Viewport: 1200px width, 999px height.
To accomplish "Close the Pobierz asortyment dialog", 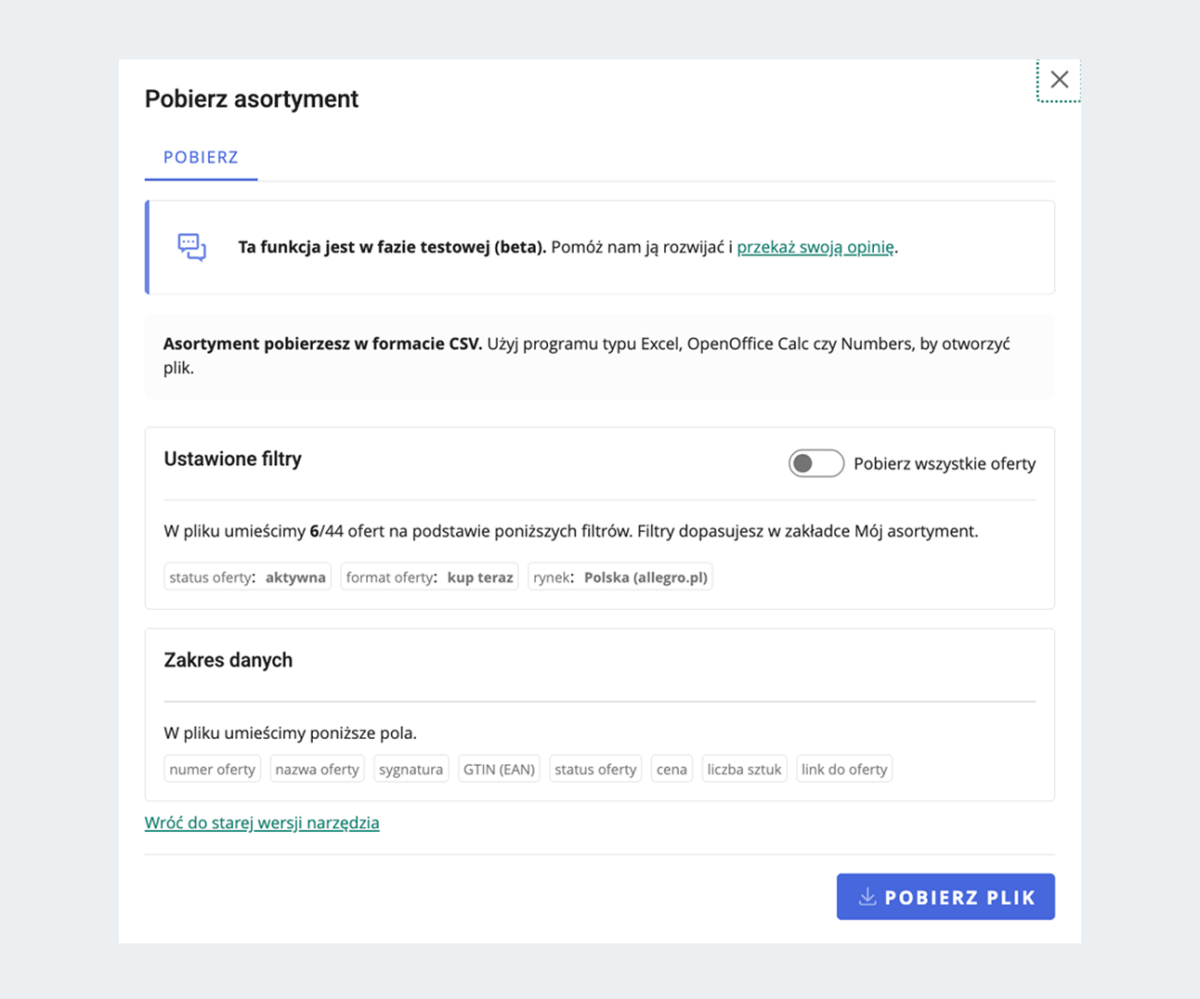I will click(x=1059, y=80).
